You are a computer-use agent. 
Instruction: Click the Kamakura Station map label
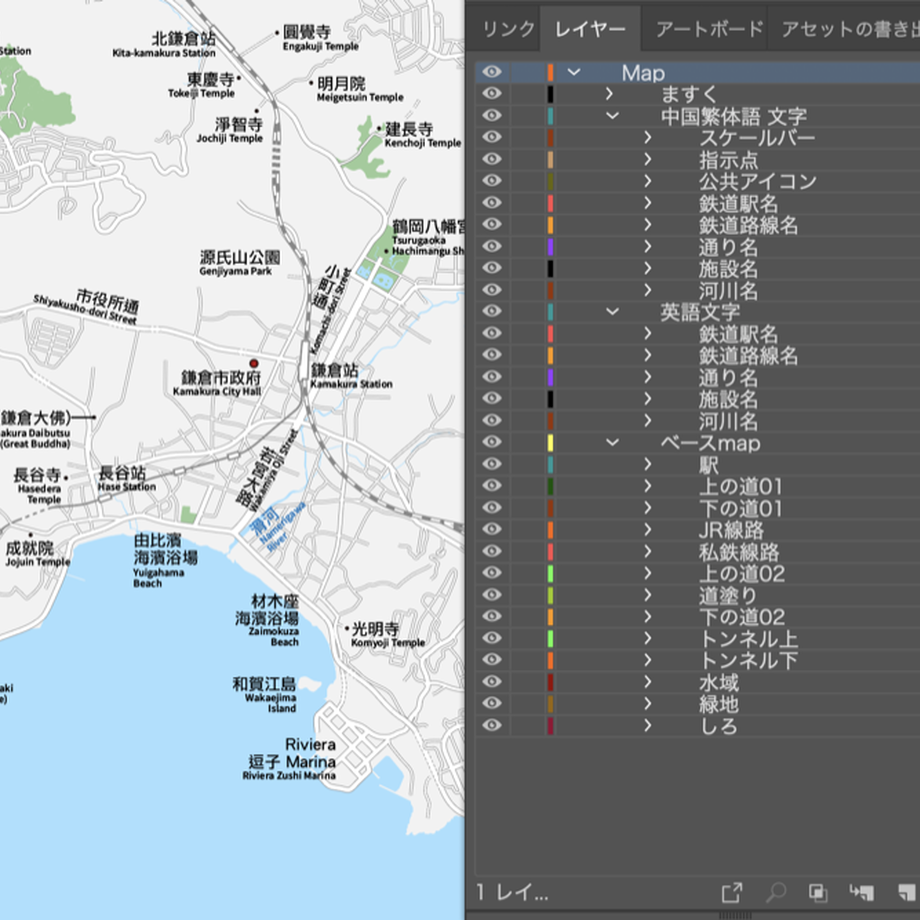(351, 384)
